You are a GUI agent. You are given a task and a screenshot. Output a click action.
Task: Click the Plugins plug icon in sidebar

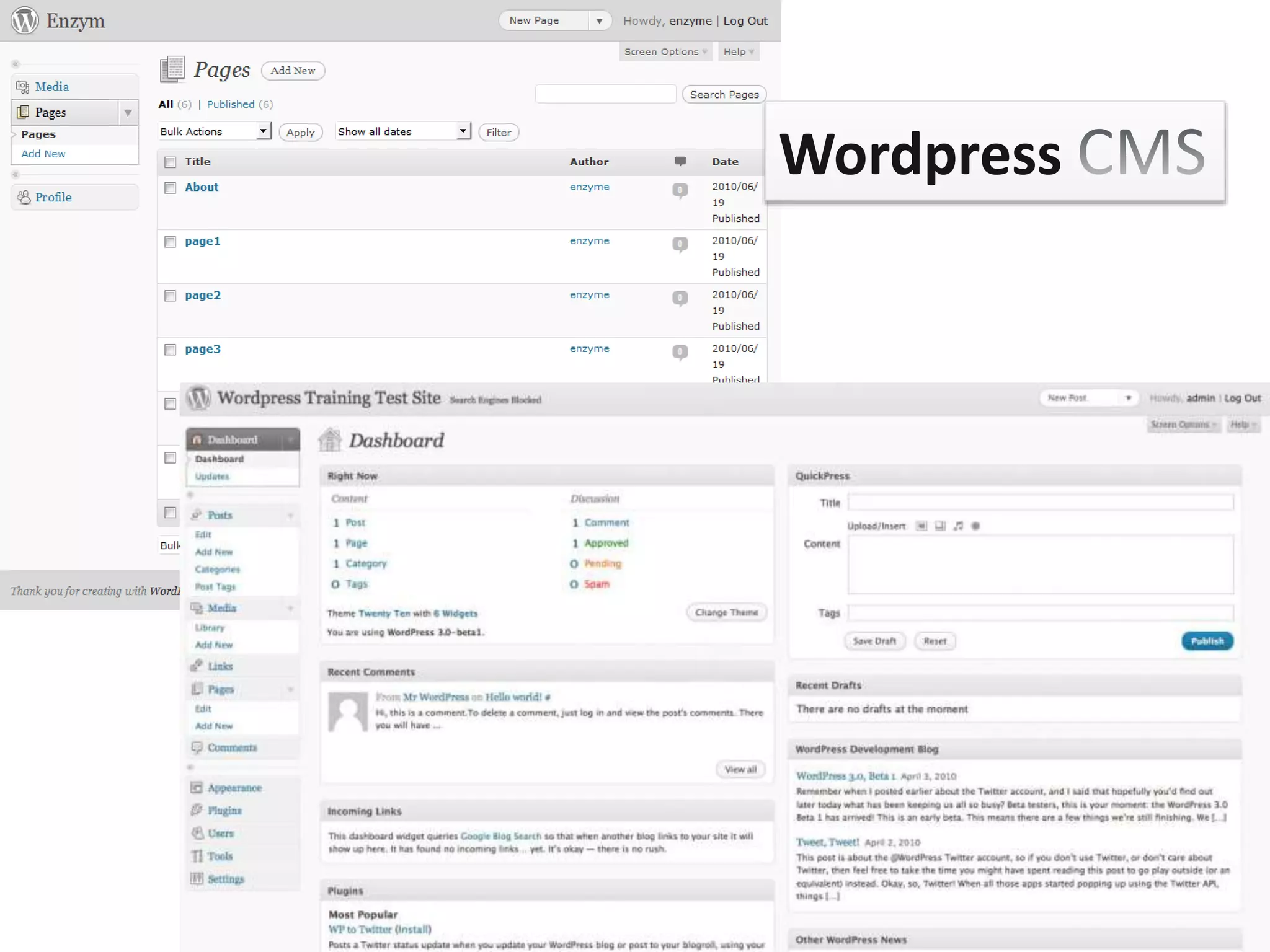[197, 810]
